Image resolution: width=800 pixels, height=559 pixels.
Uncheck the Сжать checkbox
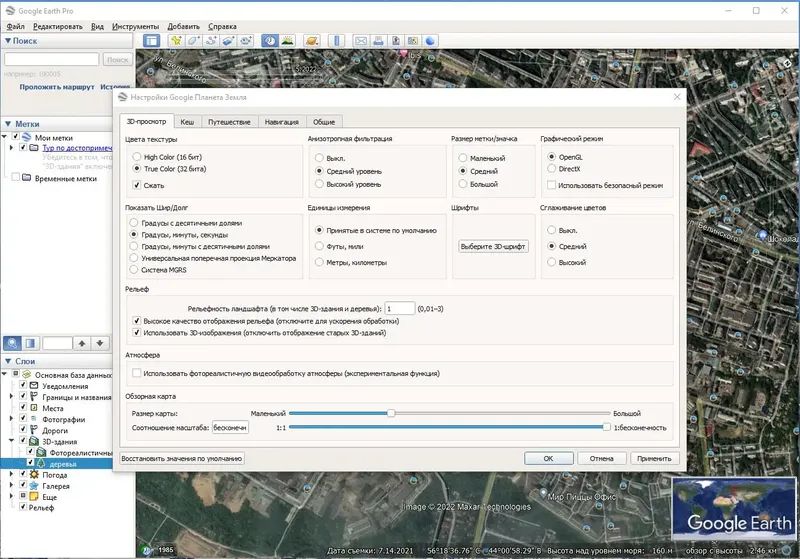coord(137,185)
